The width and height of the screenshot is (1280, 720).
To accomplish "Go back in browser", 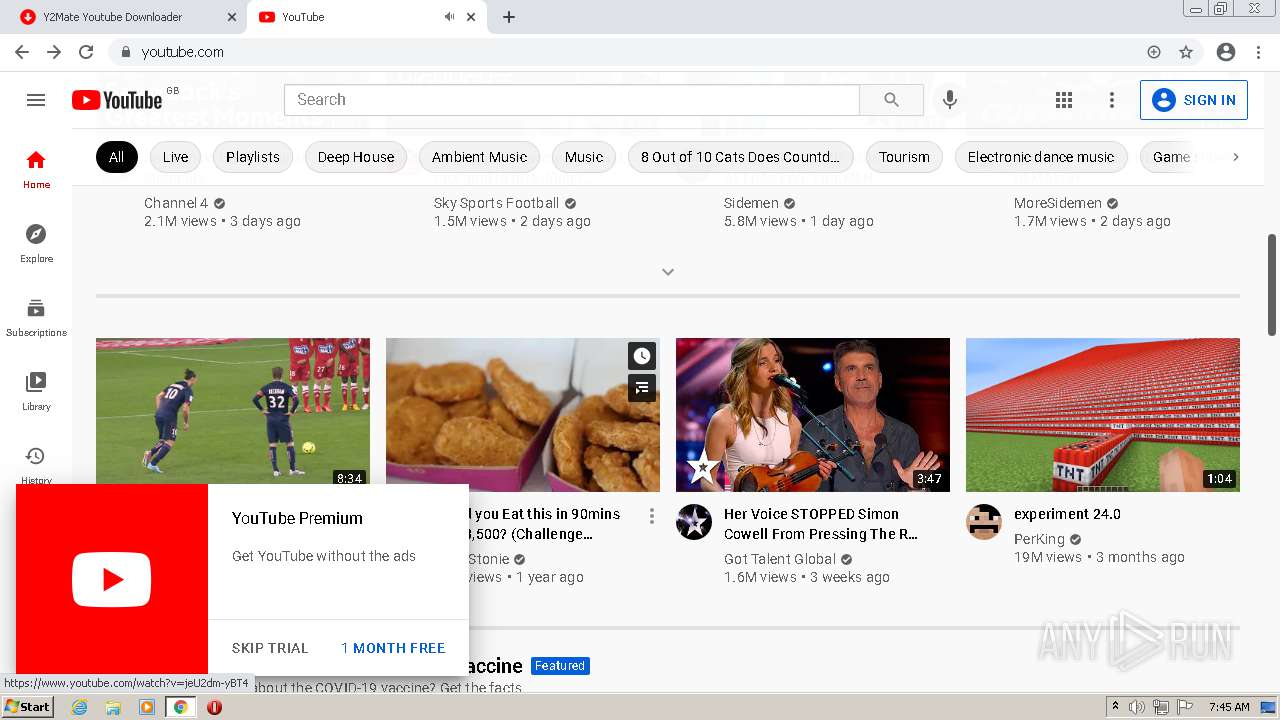I will pos(22,52).
